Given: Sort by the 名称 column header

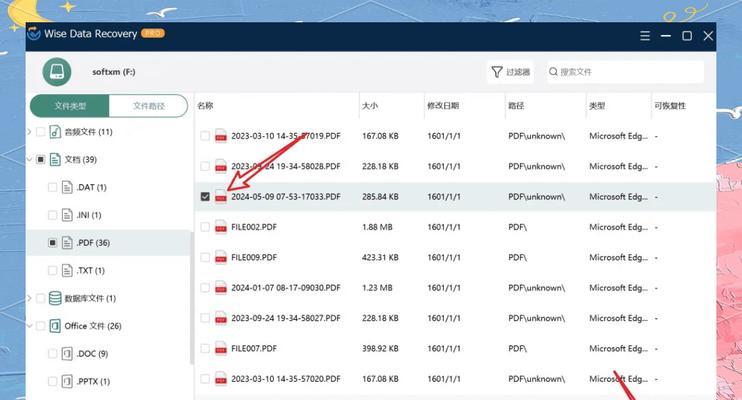Looking at the screenshot, I should (x=205, y=106).
